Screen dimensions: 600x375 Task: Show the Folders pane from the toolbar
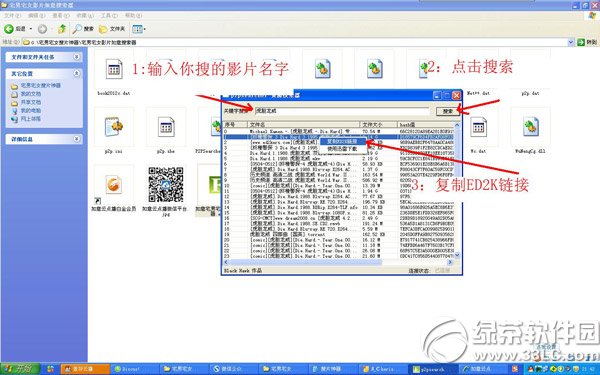coord(112,29)
